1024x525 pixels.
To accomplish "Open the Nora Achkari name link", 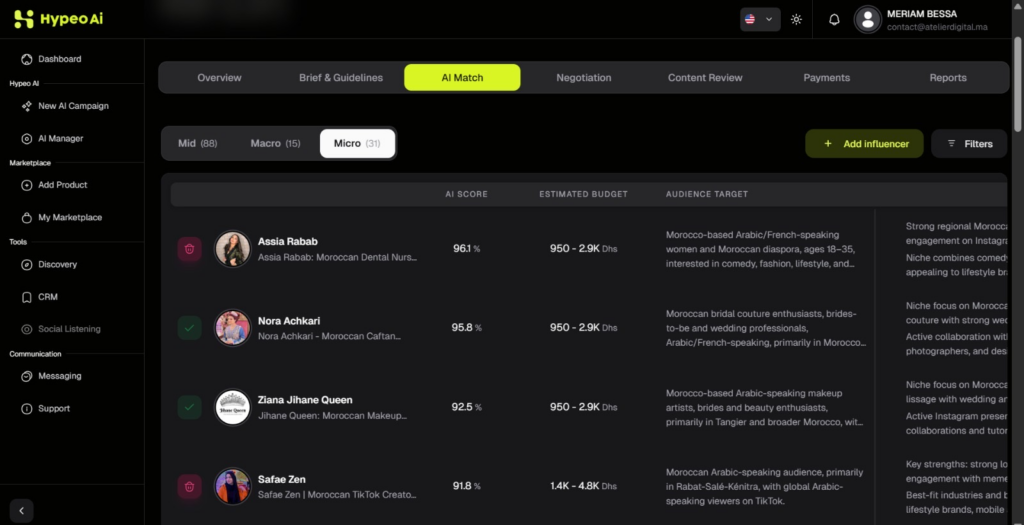I will click(289, 321).
